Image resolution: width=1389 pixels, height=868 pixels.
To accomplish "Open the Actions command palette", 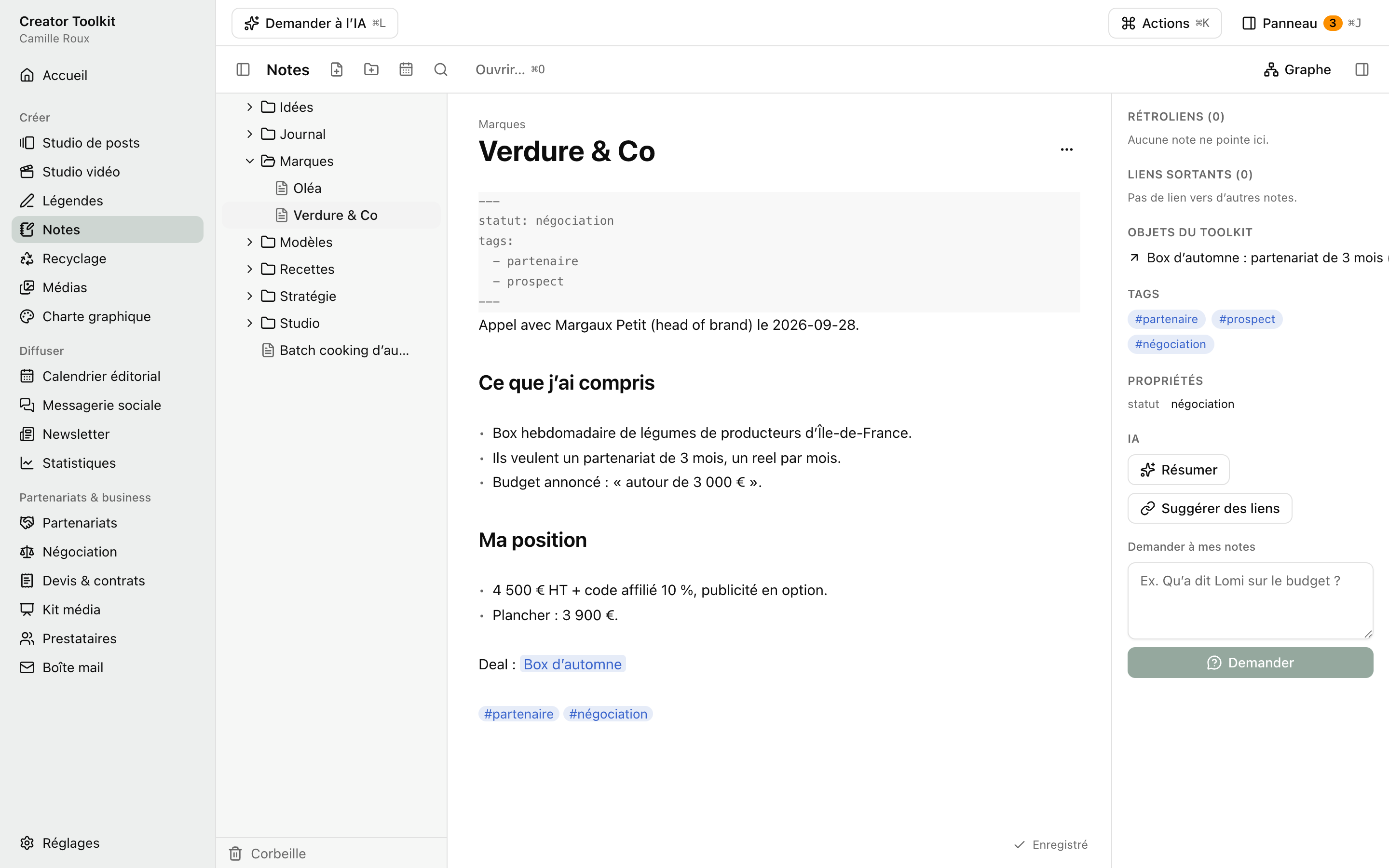I will 1165,23.
